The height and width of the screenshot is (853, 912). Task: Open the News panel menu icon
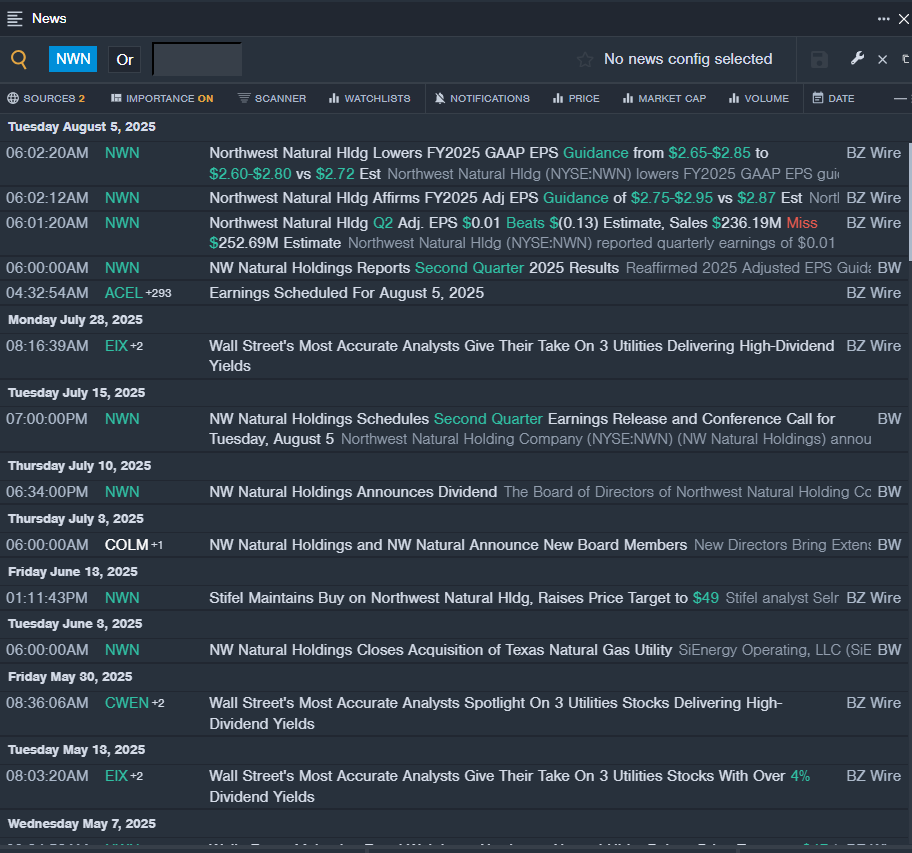tap(15, 19)
